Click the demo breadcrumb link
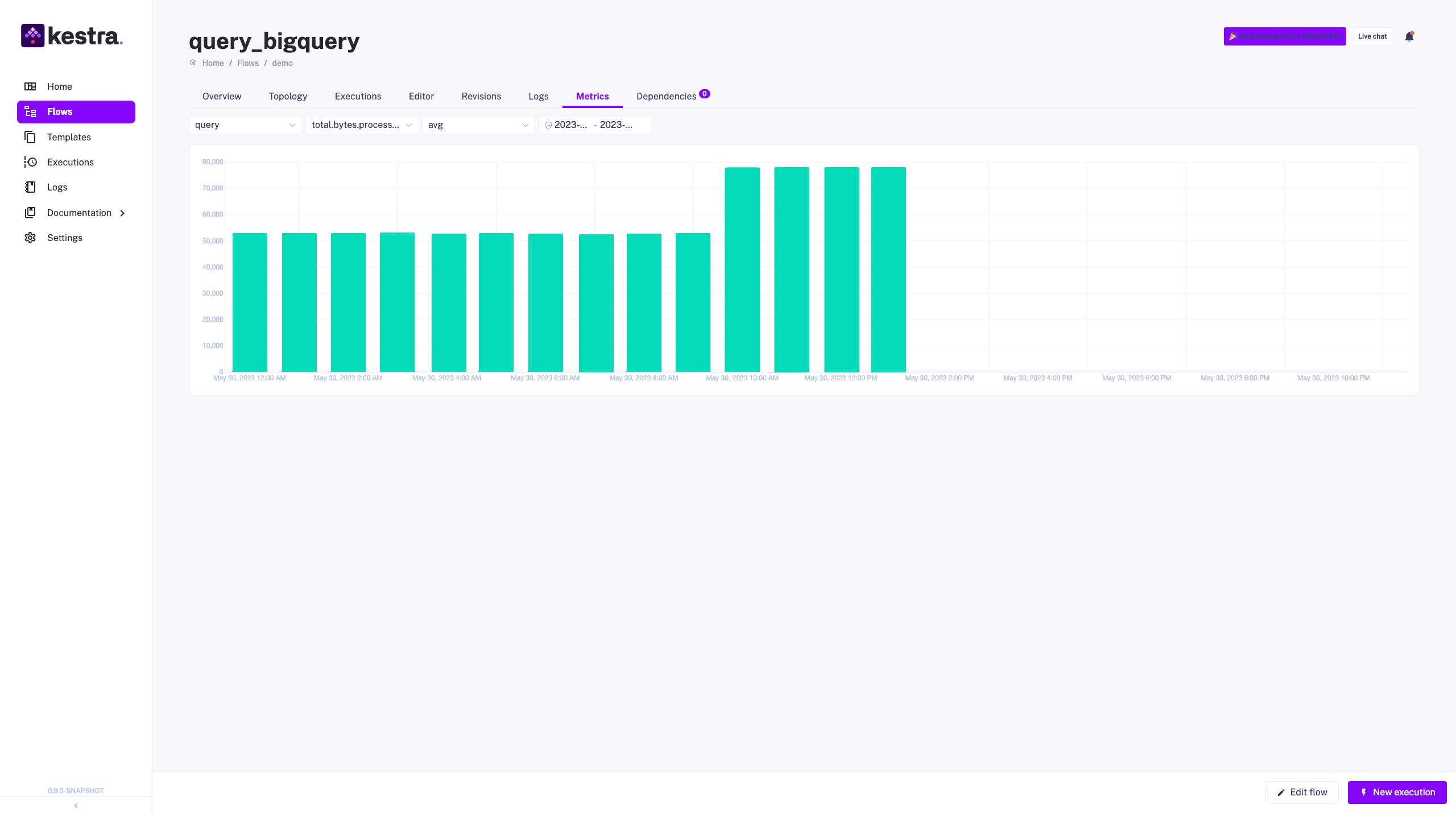Viewport: 1456px width, 813px height. tap(282, 63)
